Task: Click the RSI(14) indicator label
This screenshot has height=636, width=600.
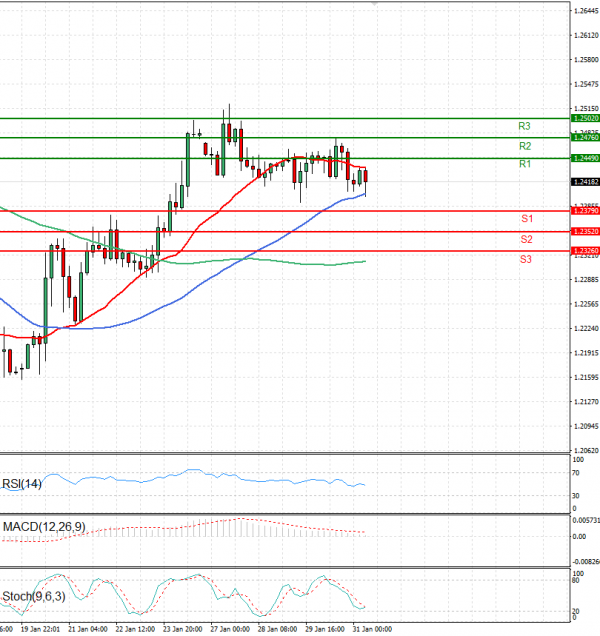Action: 22,484
